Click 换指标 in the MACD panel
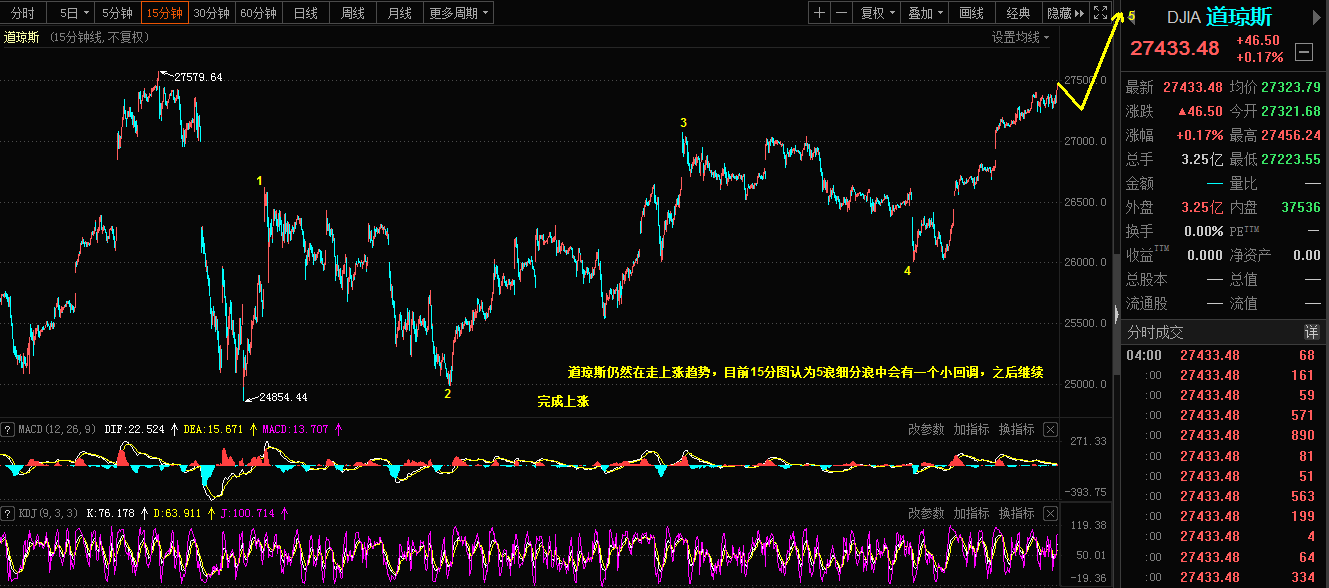Image resolution: width=1329 pixels, height=588 pixels. coord(1016,429)
